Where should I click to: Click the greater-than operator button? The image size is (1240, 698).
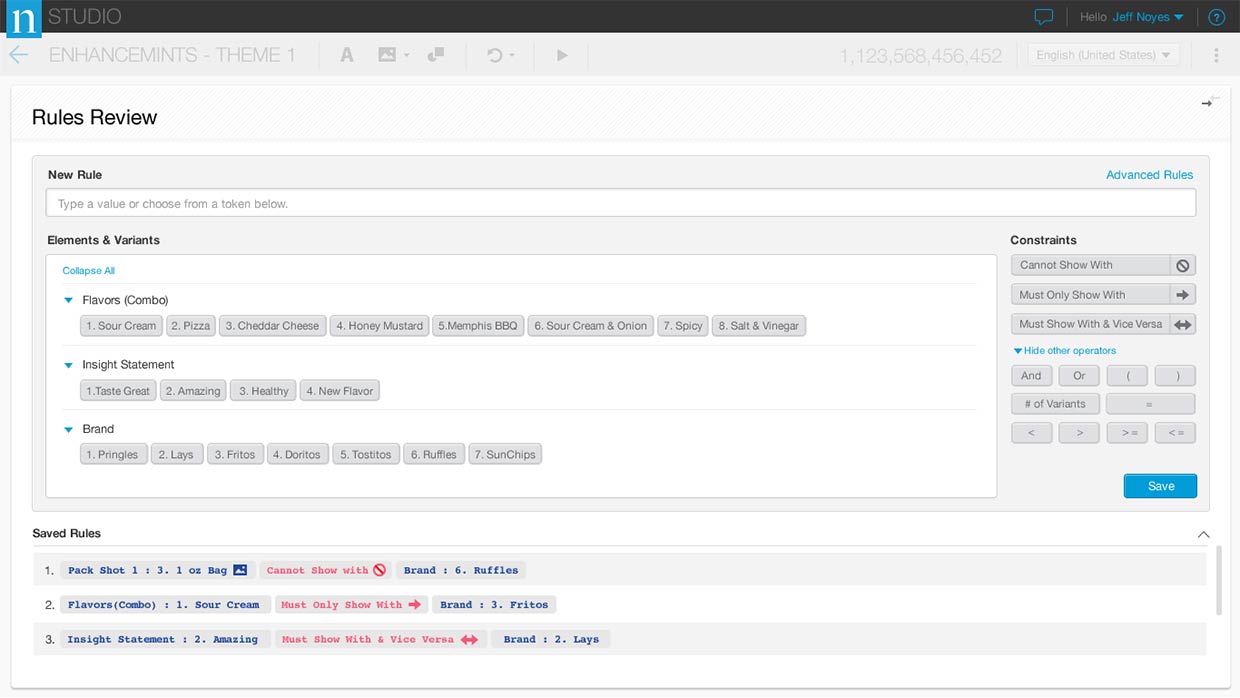[x=1079, y=433]
